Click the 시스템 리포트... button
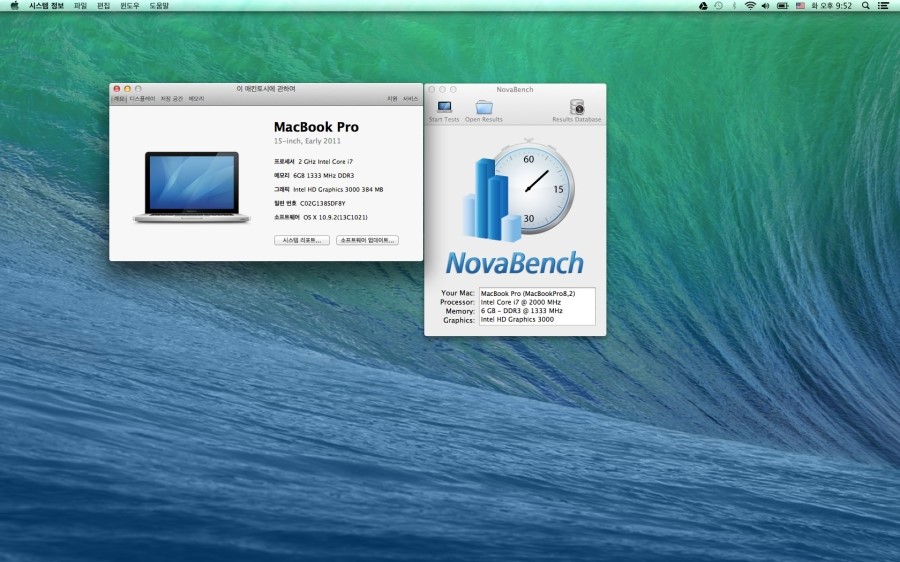The height and width of the screenshot is (562, 900). (302, 240)
